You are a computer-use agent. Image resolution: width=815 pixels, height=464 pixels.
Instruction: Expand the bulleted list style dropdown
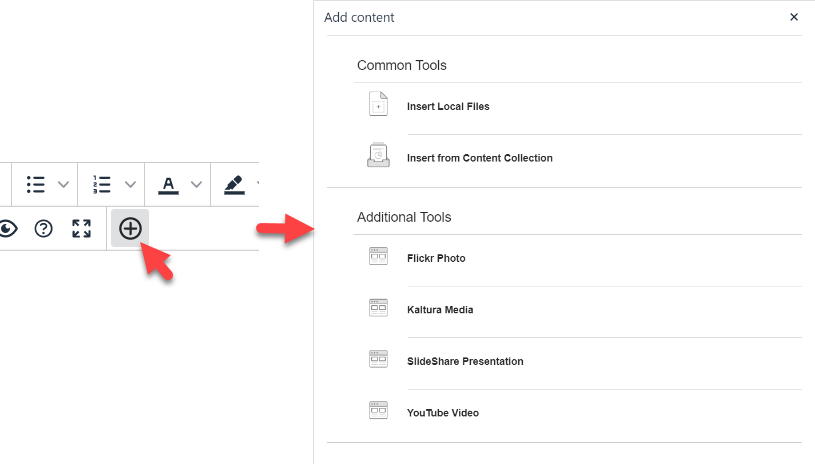(x=64, y=185)
